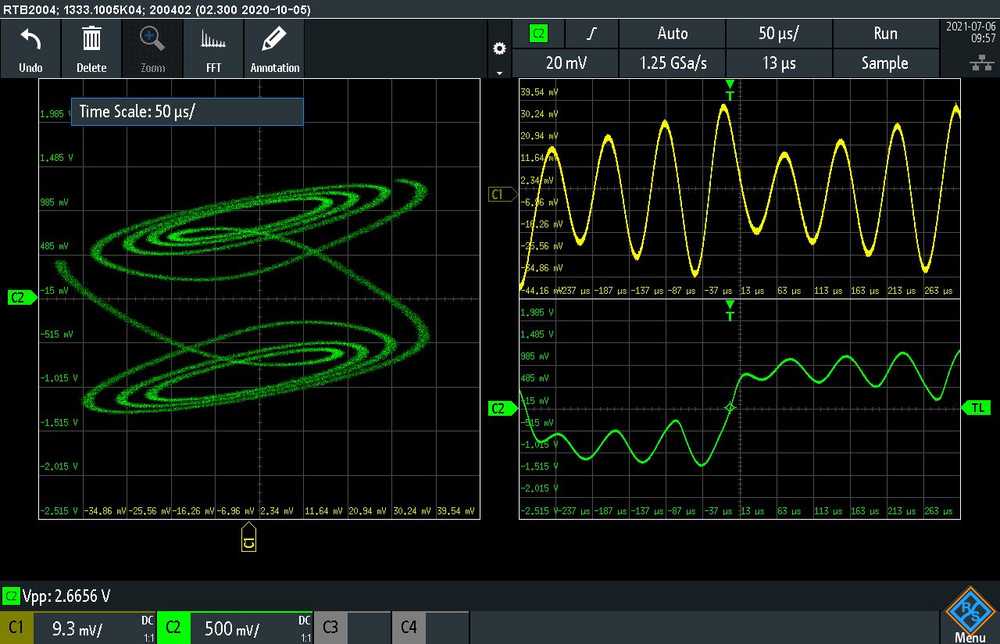Screen dimensions: 1000x644
Task: Adjust the C2 500 mV/ vertical scale
Action: coord(232,629)
